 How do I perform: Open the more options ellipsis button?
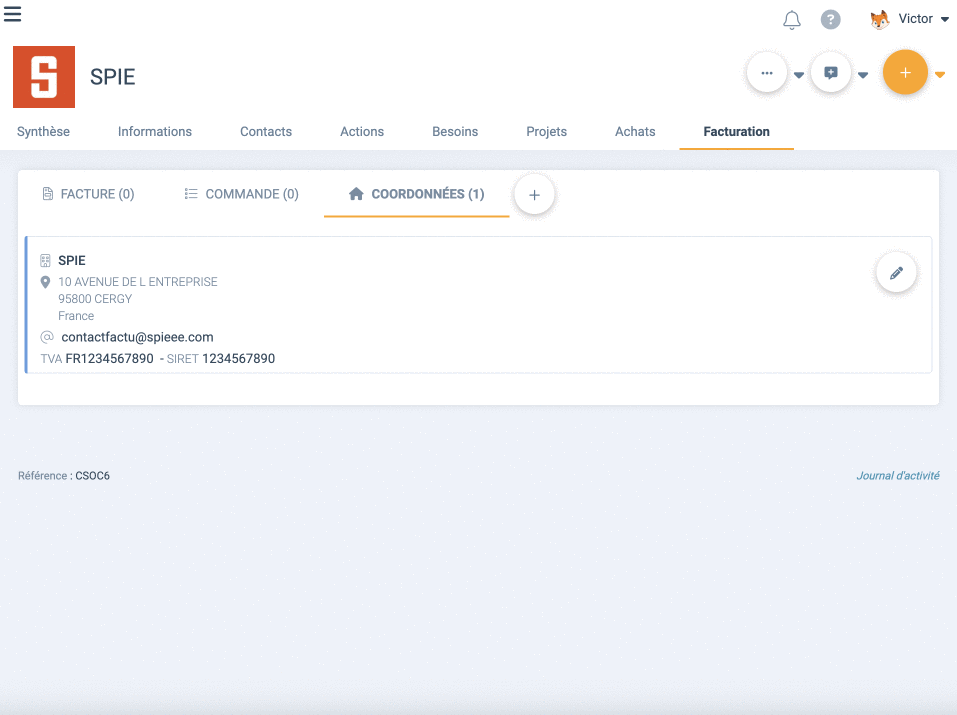click(767, 73)
